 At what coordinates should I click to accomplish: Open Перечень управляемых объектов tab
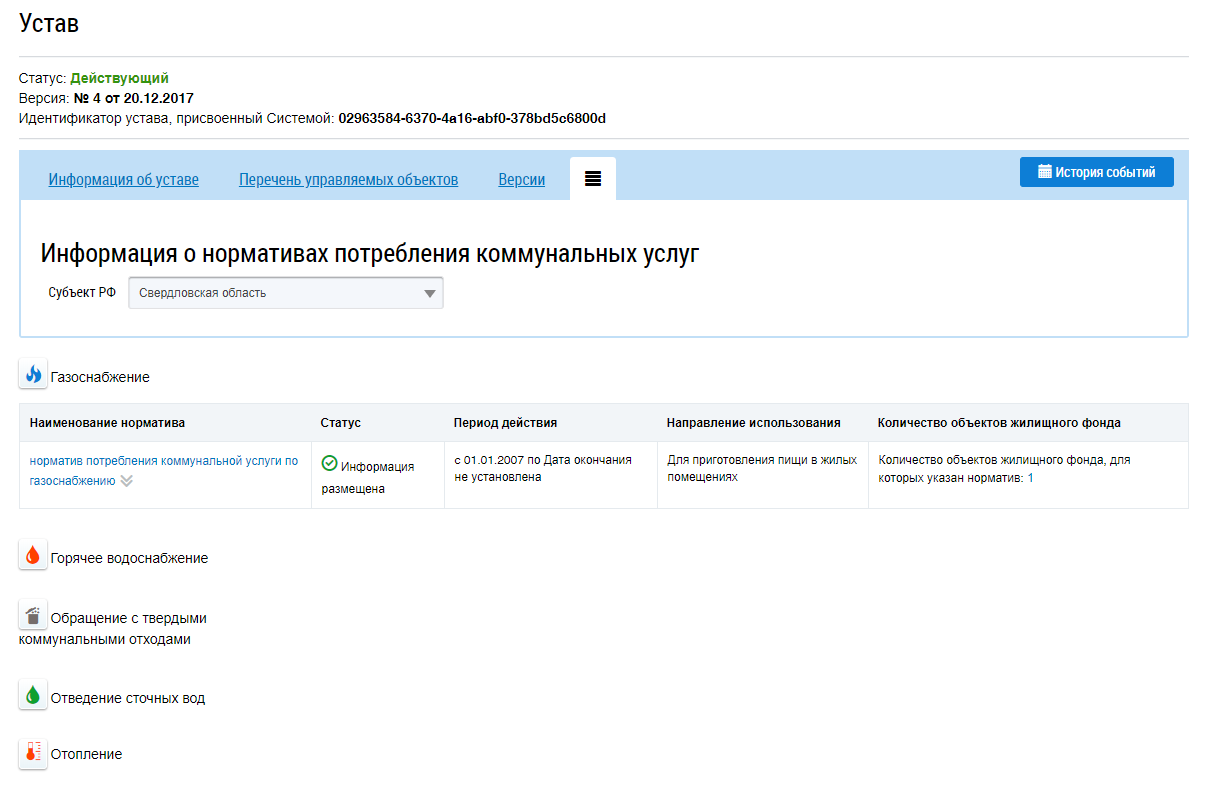[x=348, y=180]
